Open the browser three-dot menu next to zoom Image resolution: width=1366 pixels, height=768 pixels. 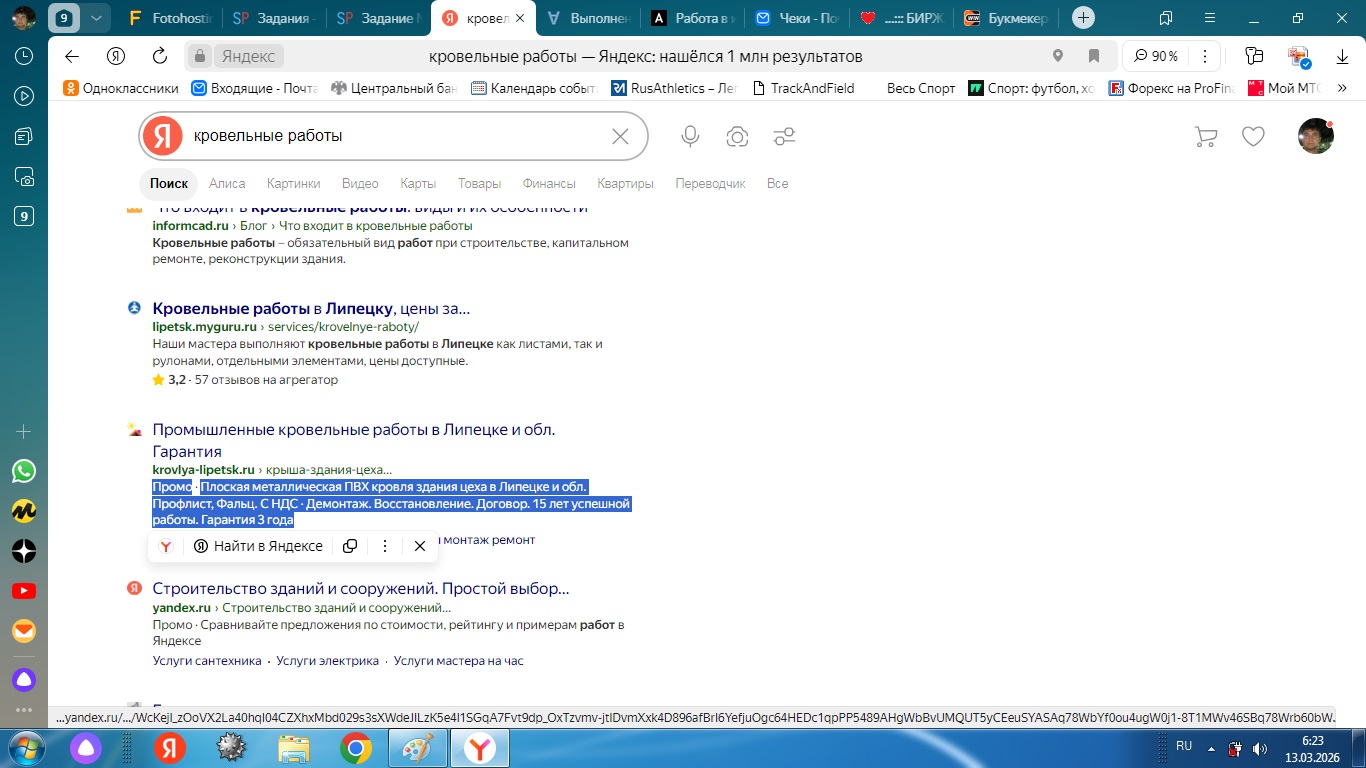click(x=1206, y=56)
